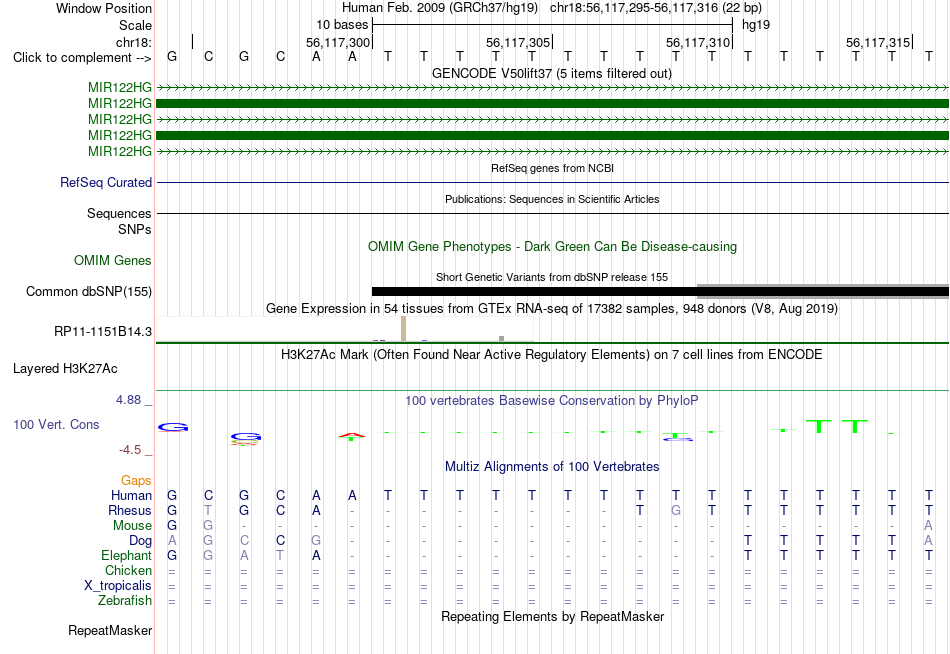Open 'RefSeq genes from NCBI' track title
The width and height of the screenshot is (950, 654).
(552, 168)
